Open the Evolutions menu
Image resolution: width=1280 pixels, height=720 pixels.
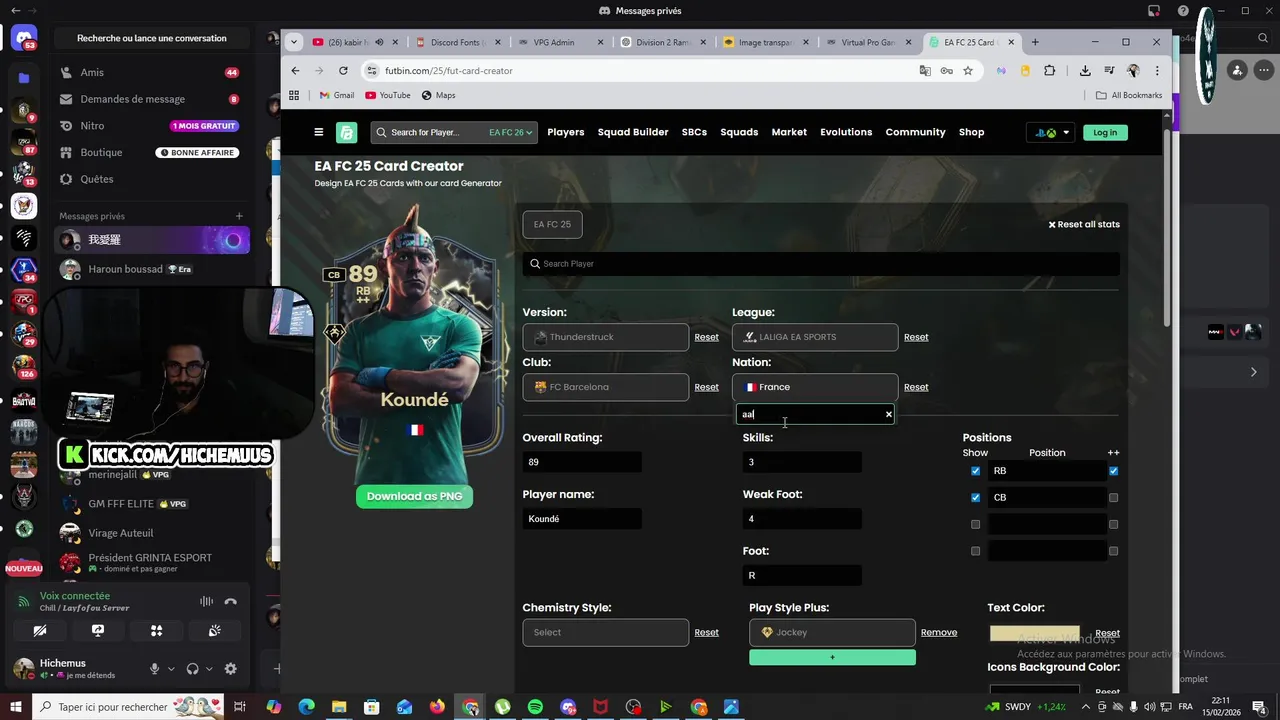pos(846,132)
